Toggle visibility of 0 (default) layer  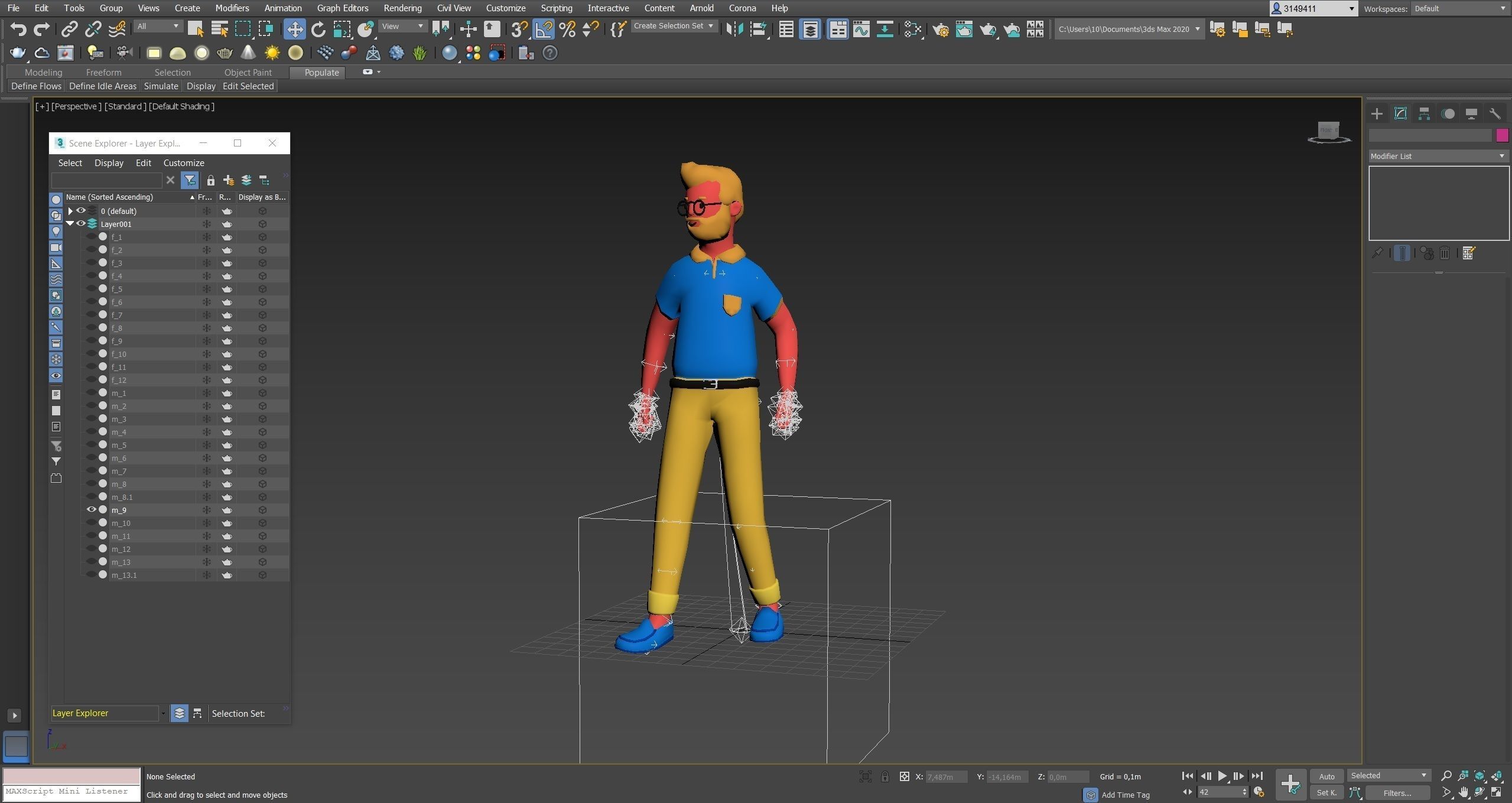[x=81, y=211]
